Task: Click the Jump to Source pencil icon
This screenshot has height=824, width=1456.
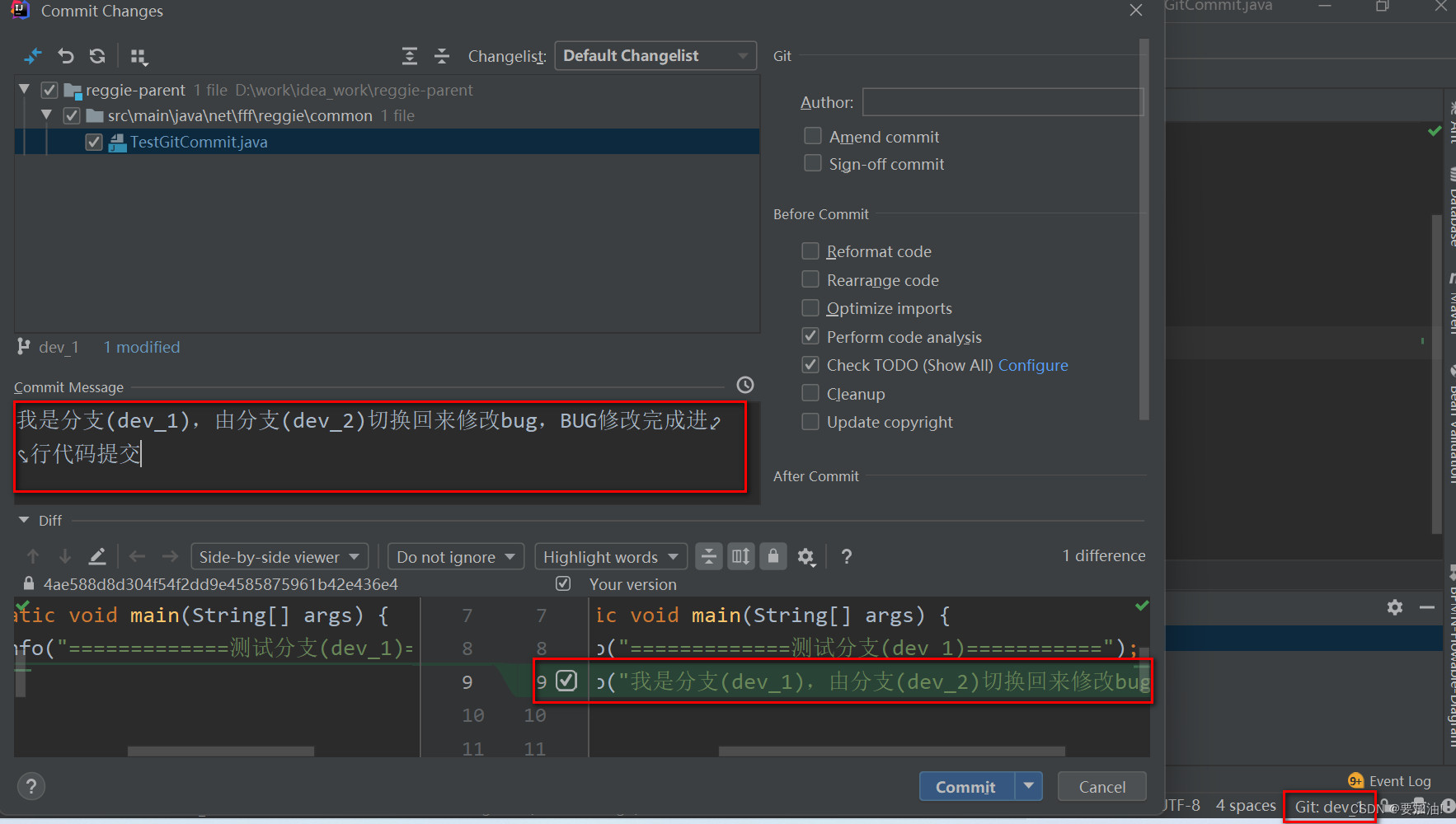Action: (97, 556)
